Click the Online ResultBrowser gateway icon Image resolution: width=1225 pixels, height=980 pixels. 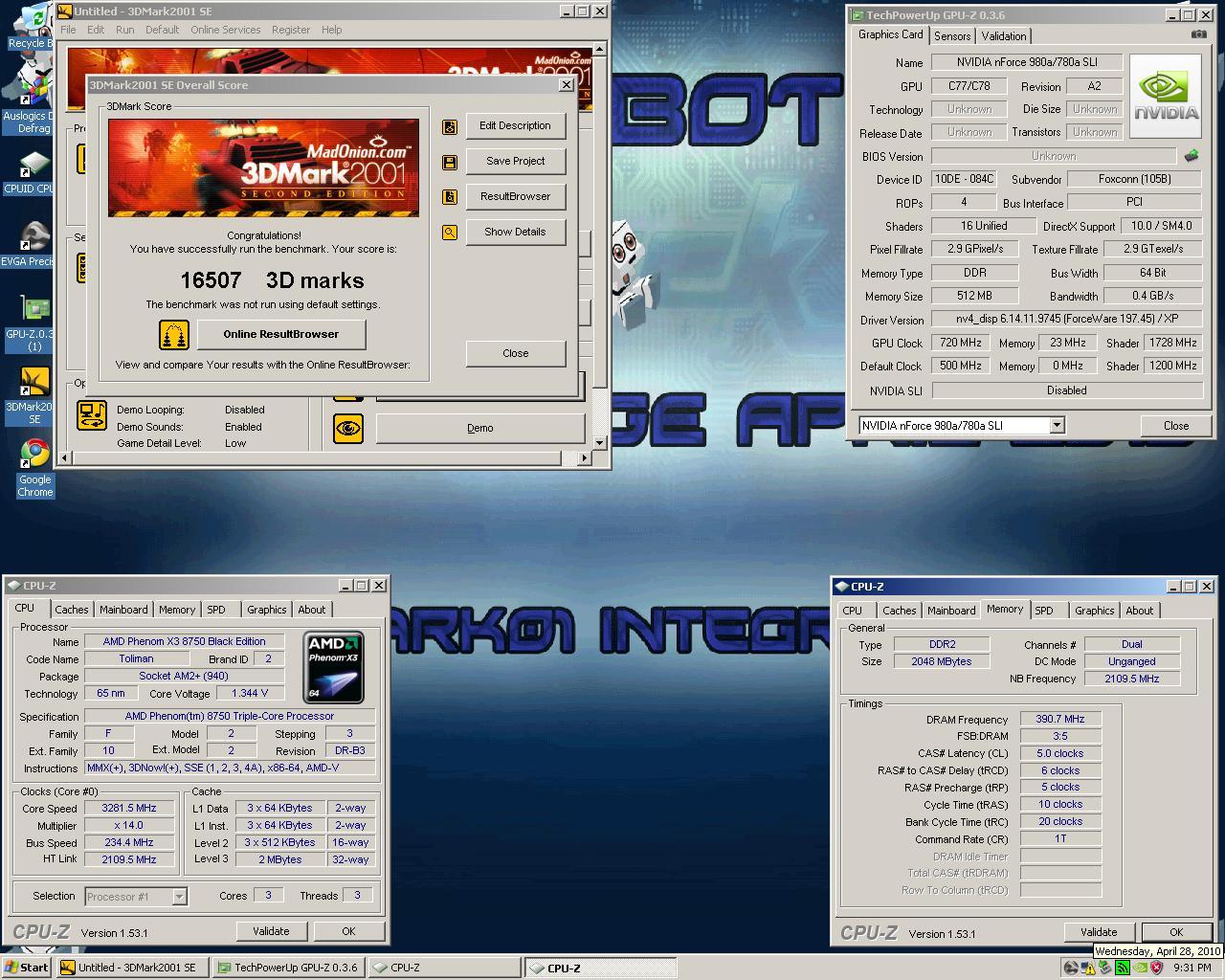point(174,334)
